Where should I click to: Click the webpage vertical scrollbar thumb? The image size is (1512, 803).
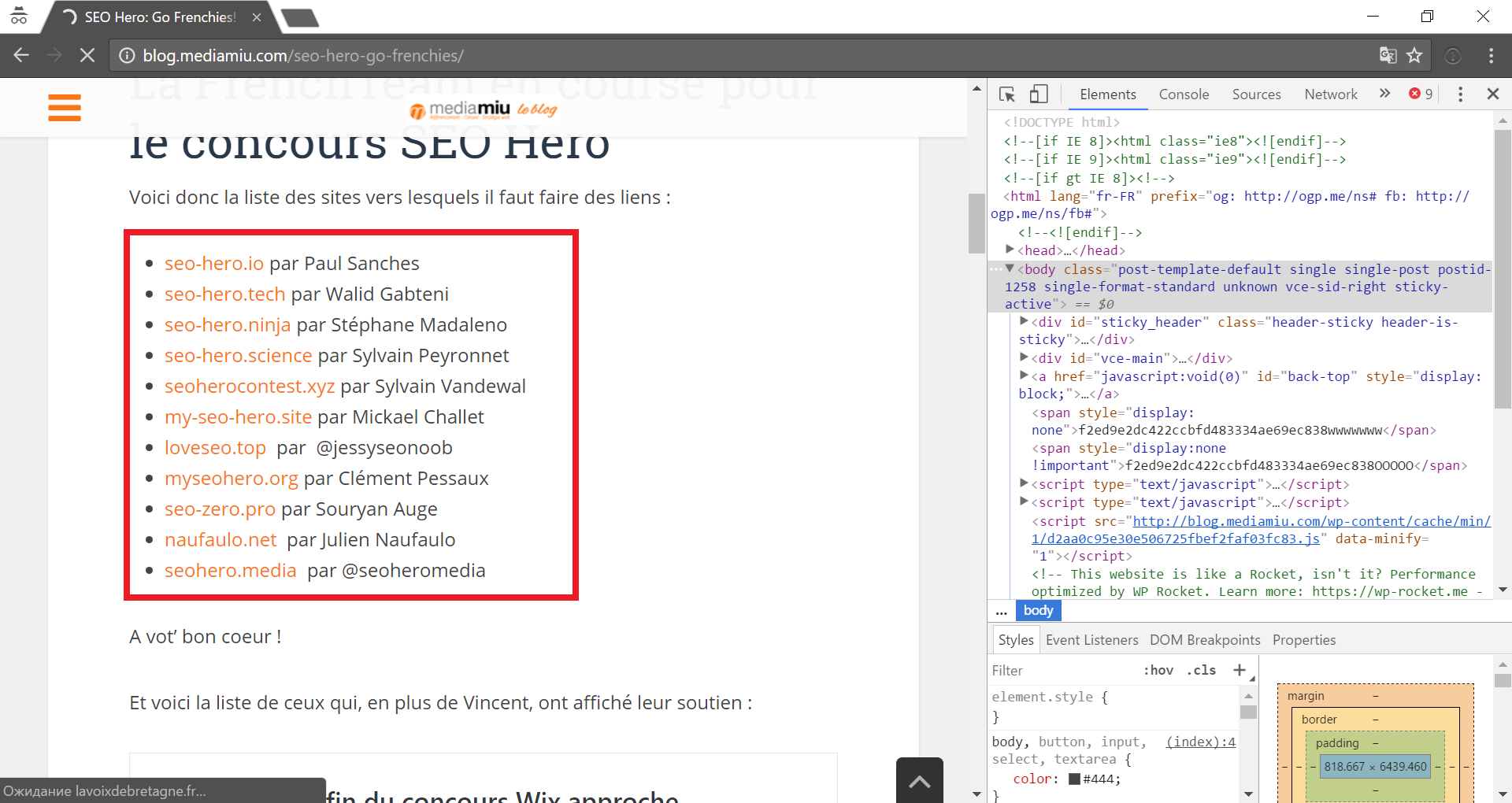976,224
